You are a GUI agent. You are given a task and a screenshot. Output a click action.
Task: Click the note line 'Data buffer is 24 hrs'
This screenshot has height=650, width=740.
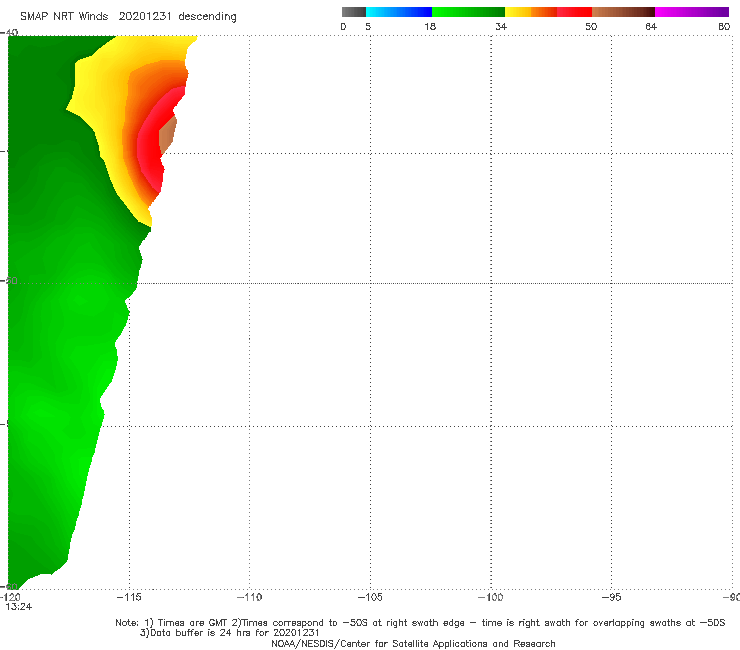tap(229, 633)
